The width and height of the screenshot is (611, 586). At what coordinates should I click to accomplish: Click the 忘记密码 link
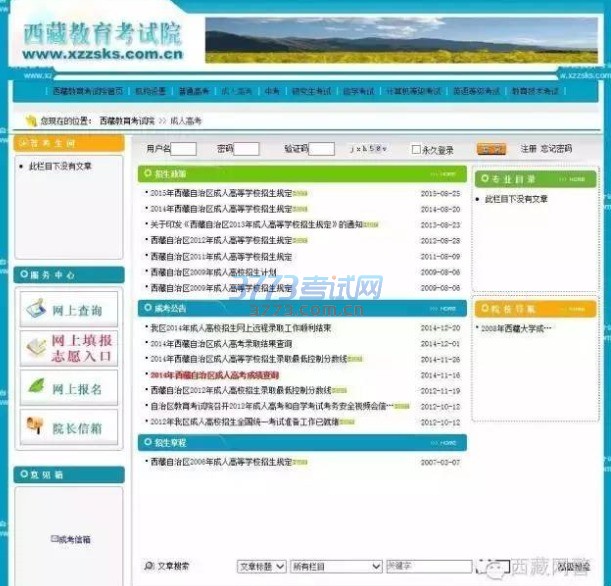coord(556,149)
